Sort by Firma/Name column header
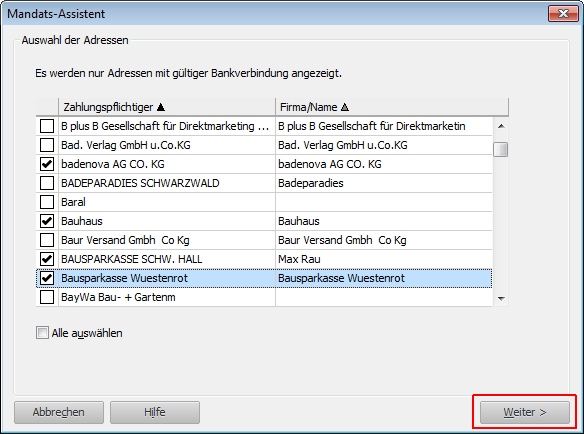 (x=392, y=107)
